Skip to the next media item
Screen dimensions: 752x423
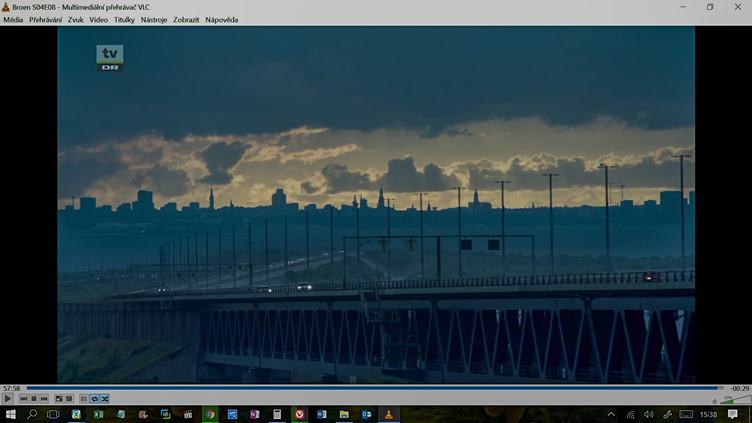pos(44,399)
